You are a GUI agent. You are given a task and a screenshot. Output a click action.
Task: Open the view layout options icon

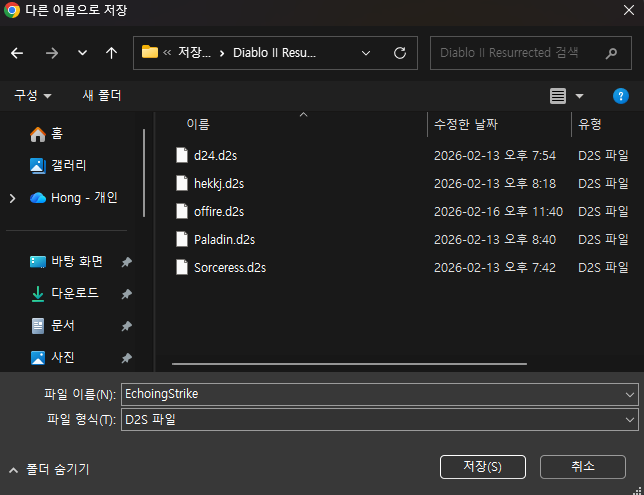pos(558,96)
